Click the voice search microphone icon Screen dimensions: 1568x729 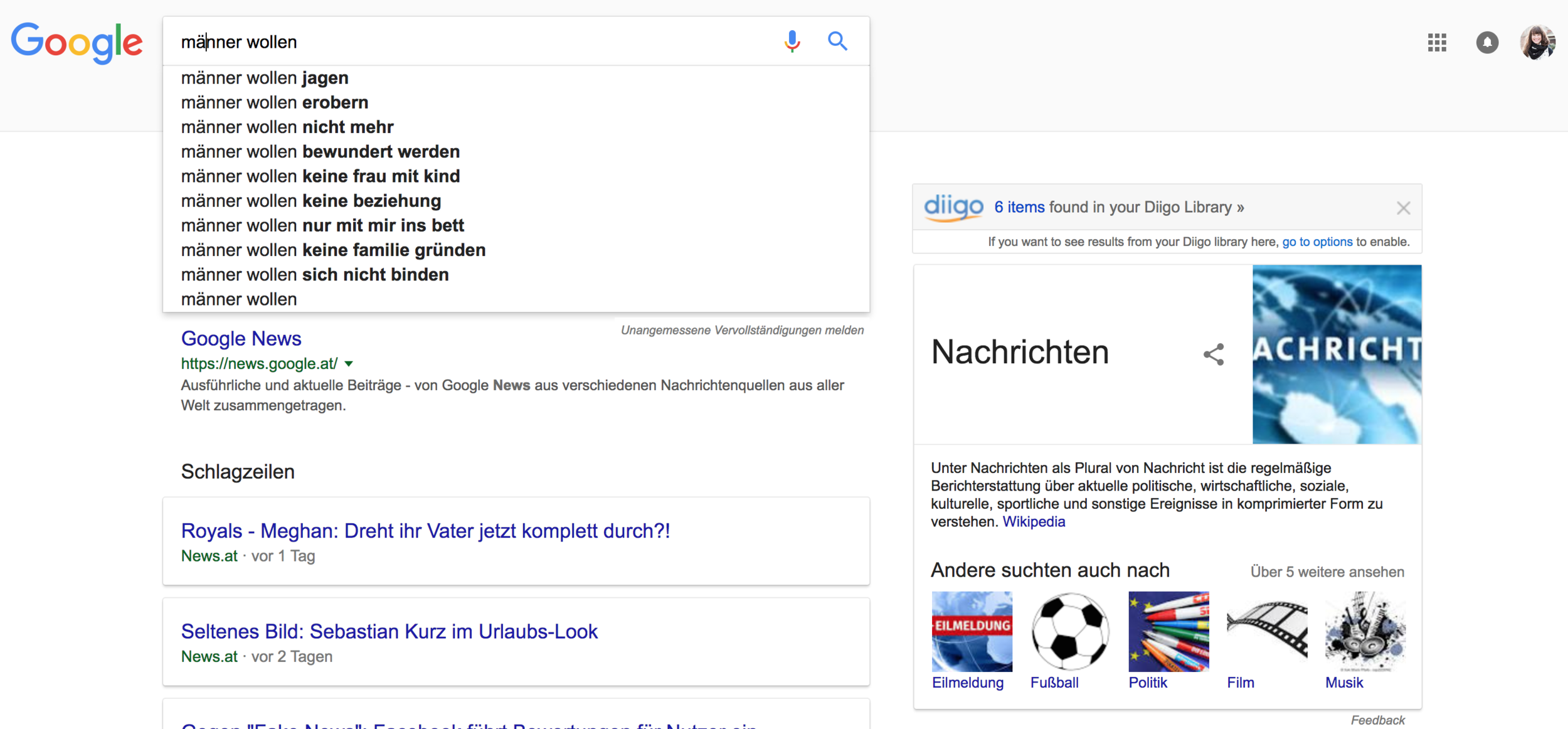coord(792,41)
